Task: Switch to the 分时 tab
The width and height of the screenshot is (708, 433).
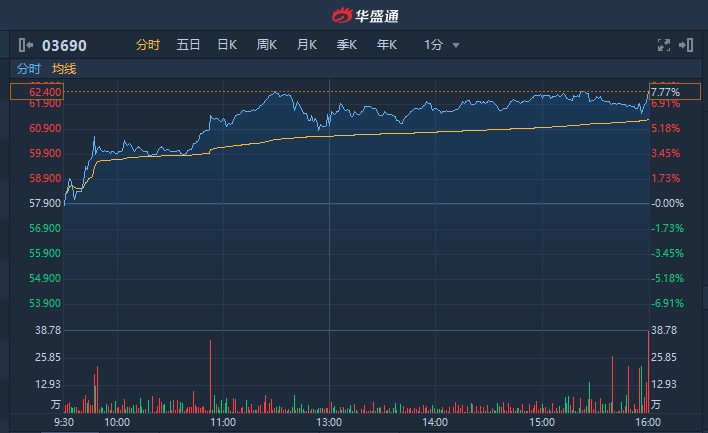Action: (x=148, y=45)
